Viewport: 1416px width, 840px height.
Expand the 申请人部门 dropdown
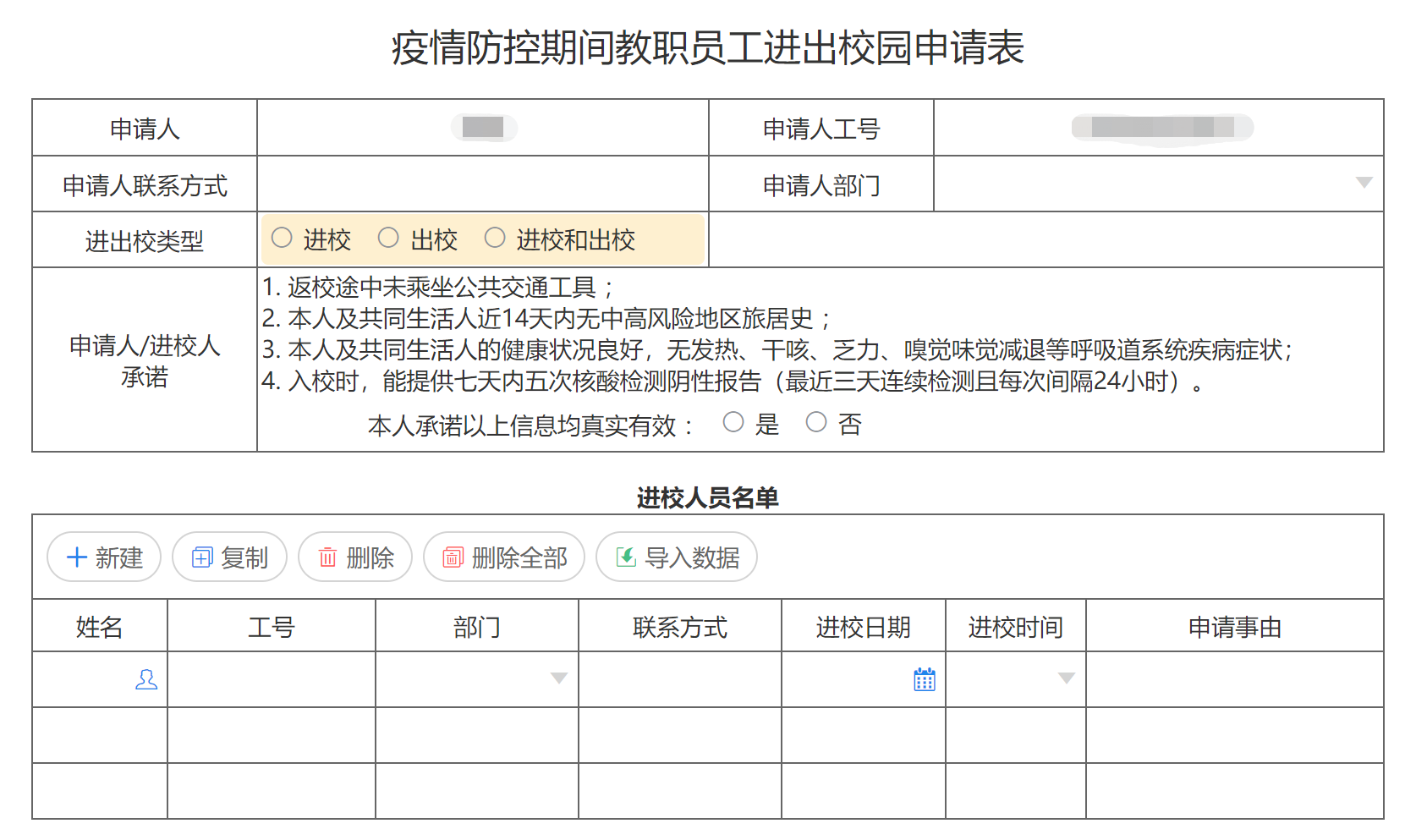point(1364,183)
